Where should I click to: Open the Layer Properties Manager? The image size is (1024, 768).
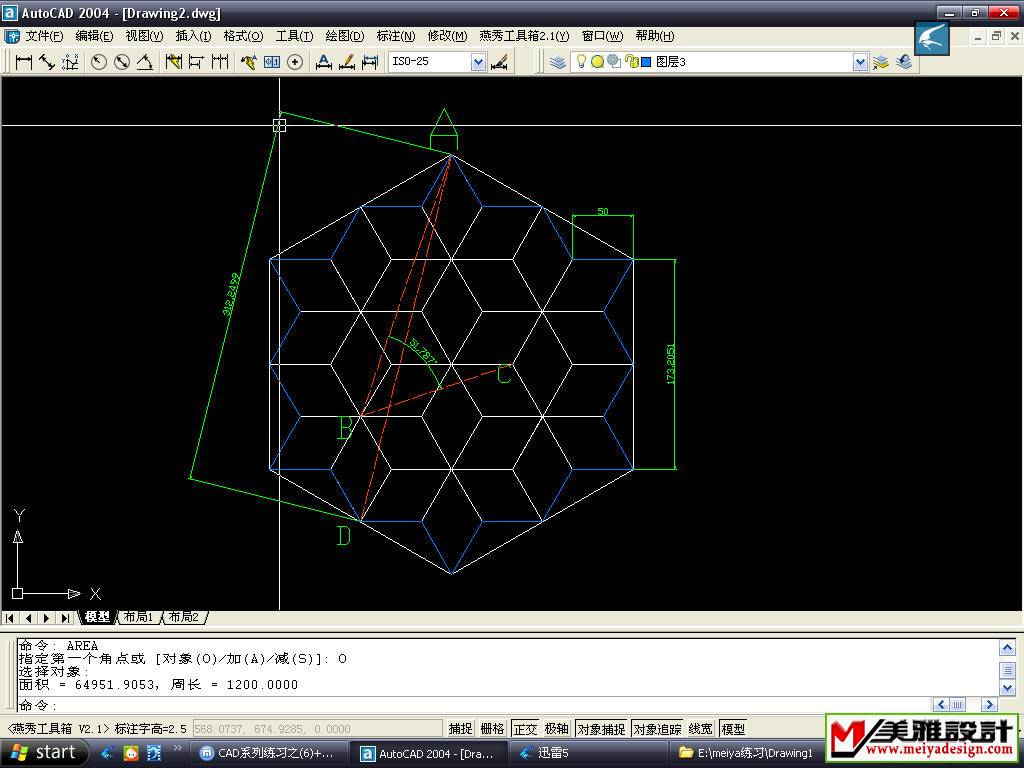pos(557,62)
